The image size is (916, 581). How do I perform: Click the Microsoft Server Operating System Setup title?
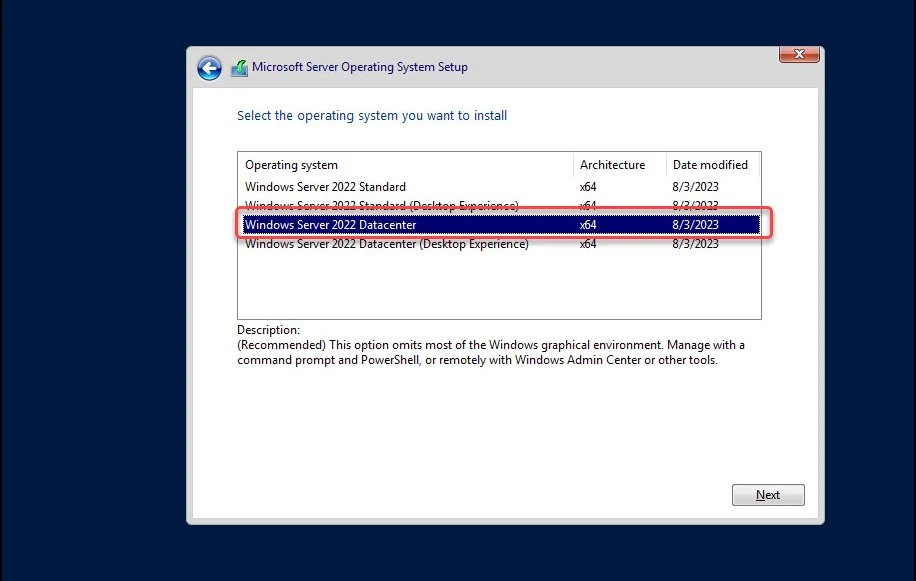359,68
